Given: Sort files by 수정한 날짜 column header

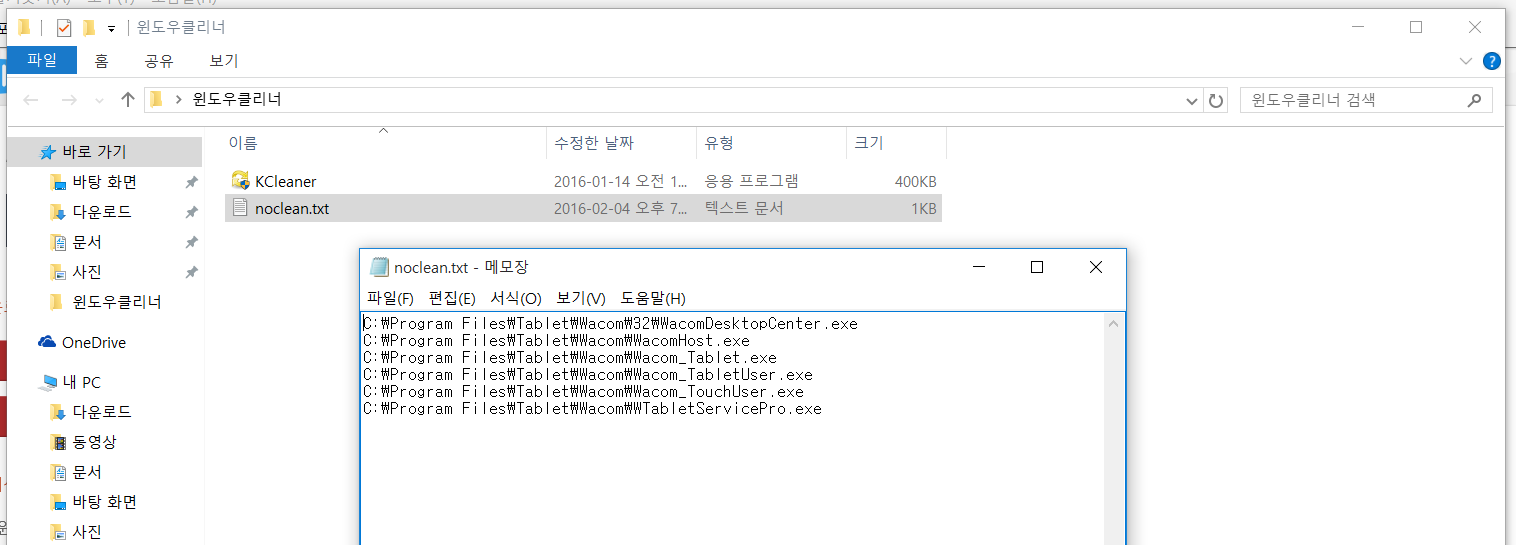Looking at the screenshot, I should coord(594,143).
